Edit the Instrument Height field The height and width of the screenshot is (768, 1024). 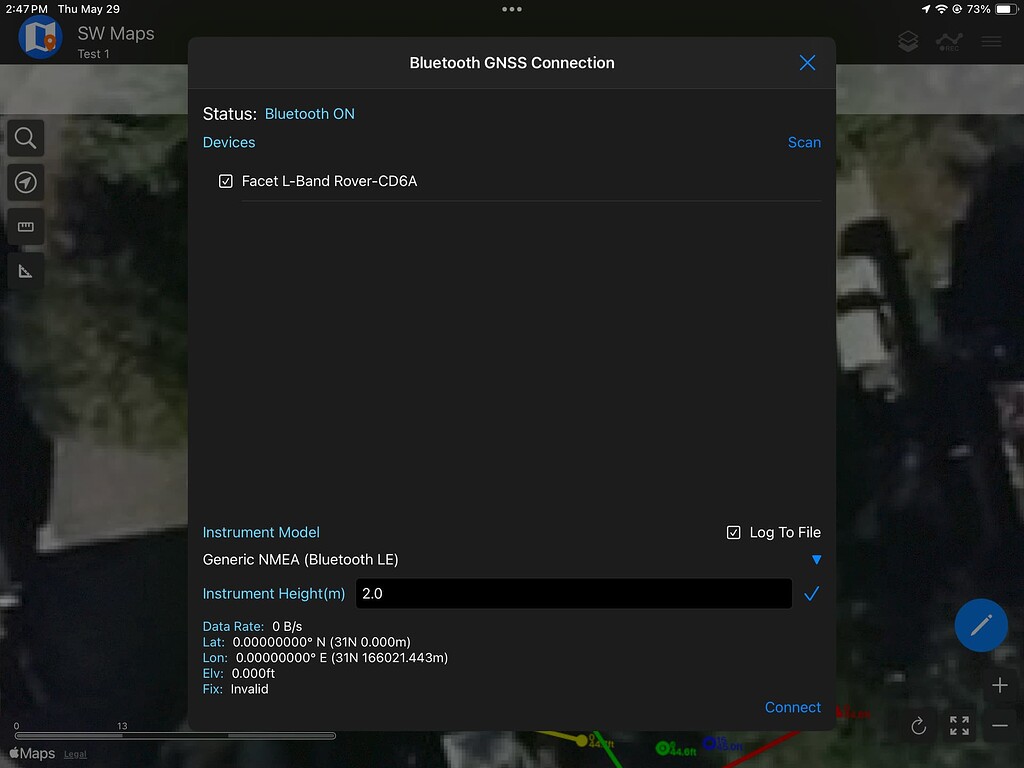point(573,593)
